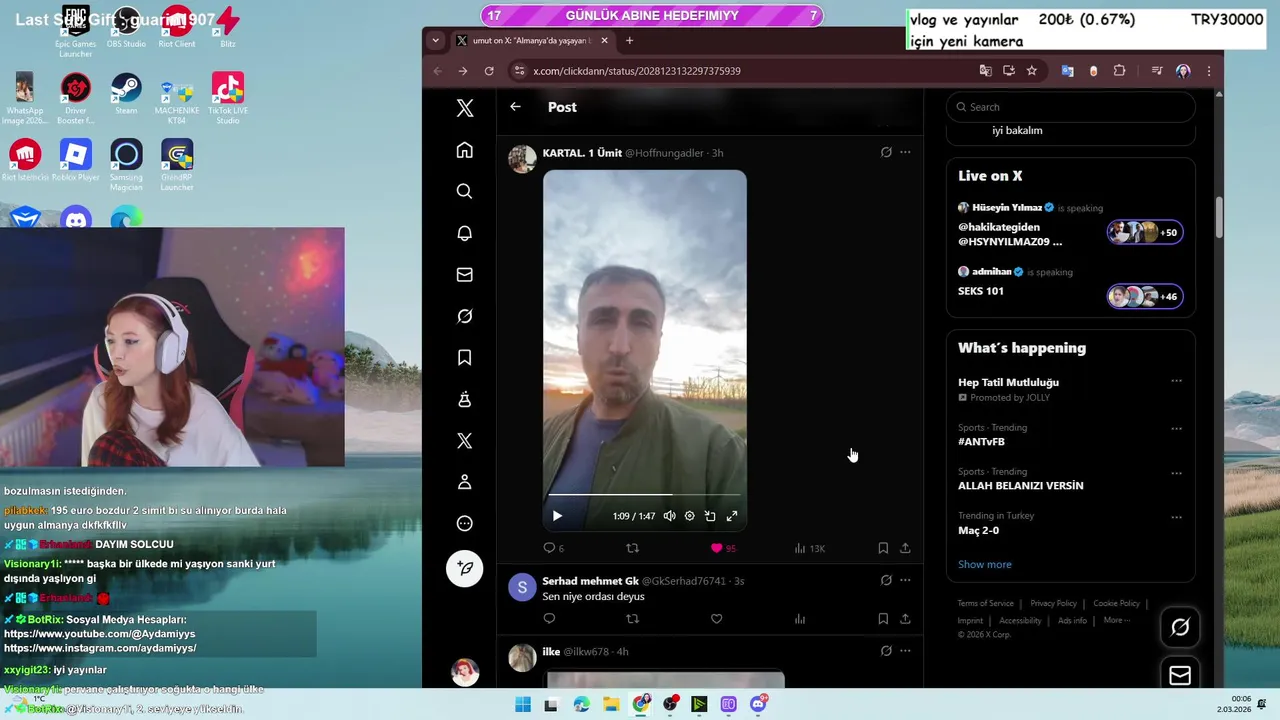The height and width of the screenshot is (720, 1280).
Task: Reply to KARTAL. 1 Ümit's post
Action: tap(549, 548)
